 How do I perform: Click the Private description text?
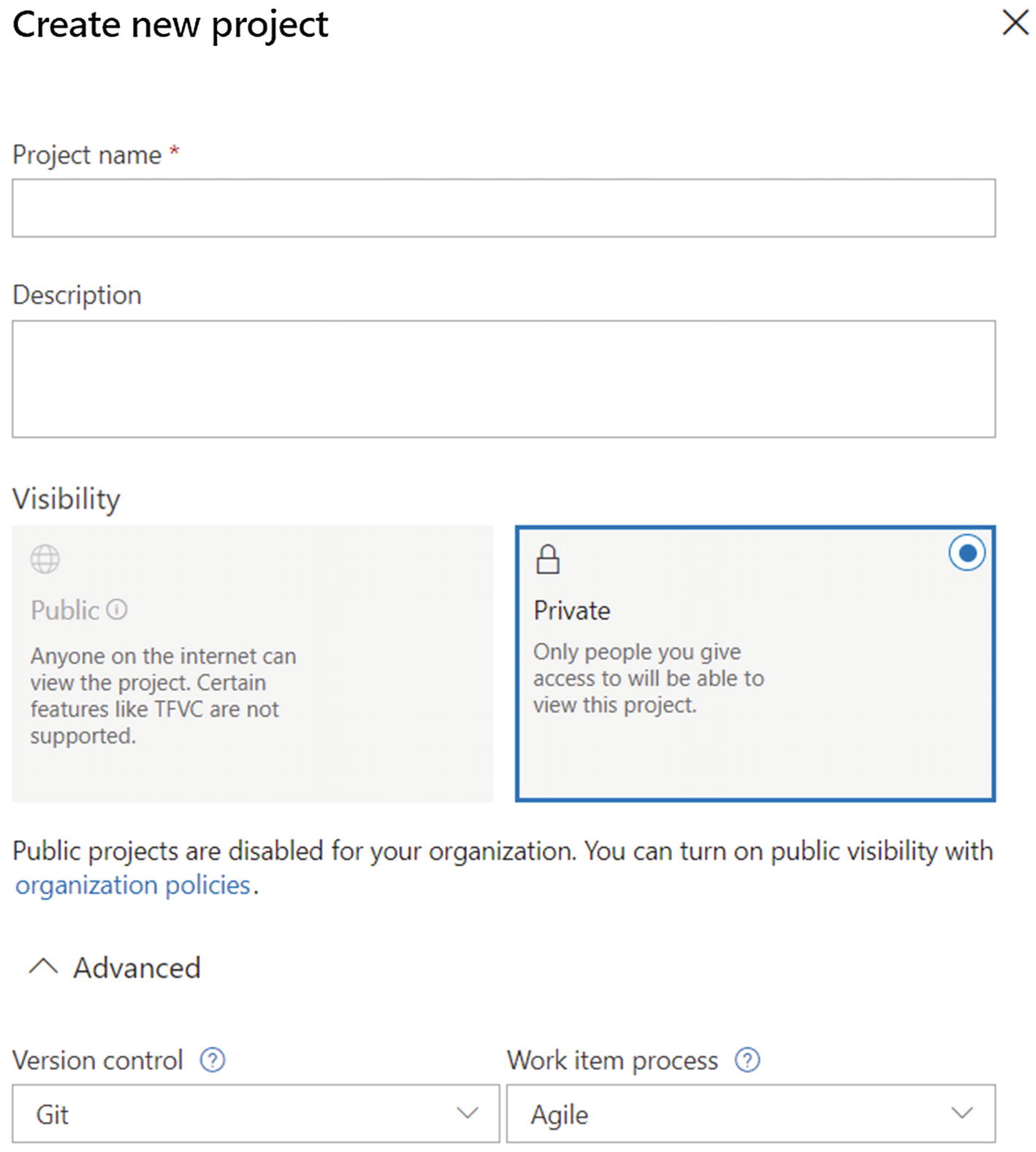click(648, 678)
